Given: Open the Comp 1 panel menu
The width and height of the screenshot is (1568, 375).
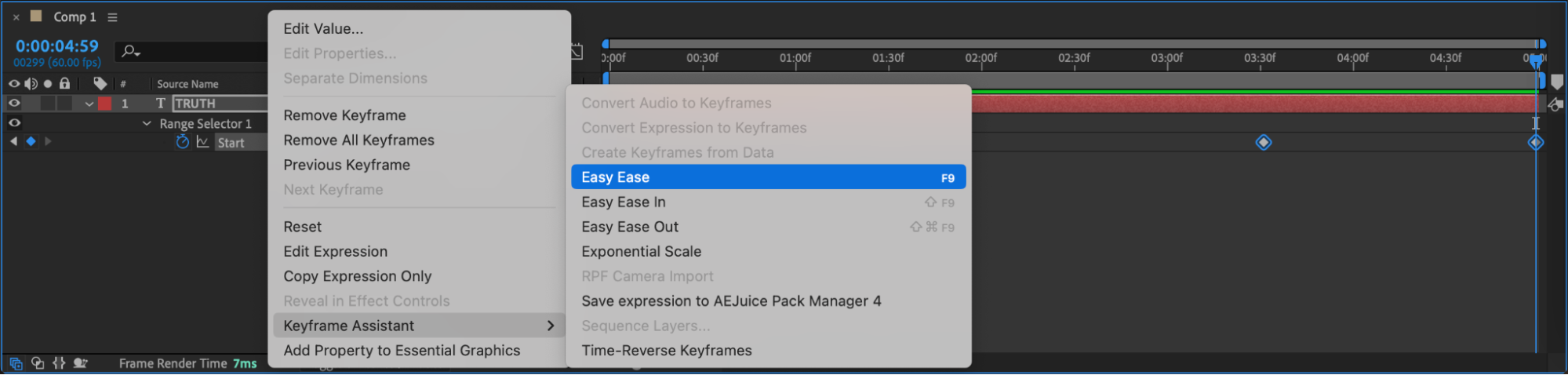Looking at the screenshot, I should (x=112, y=17).
